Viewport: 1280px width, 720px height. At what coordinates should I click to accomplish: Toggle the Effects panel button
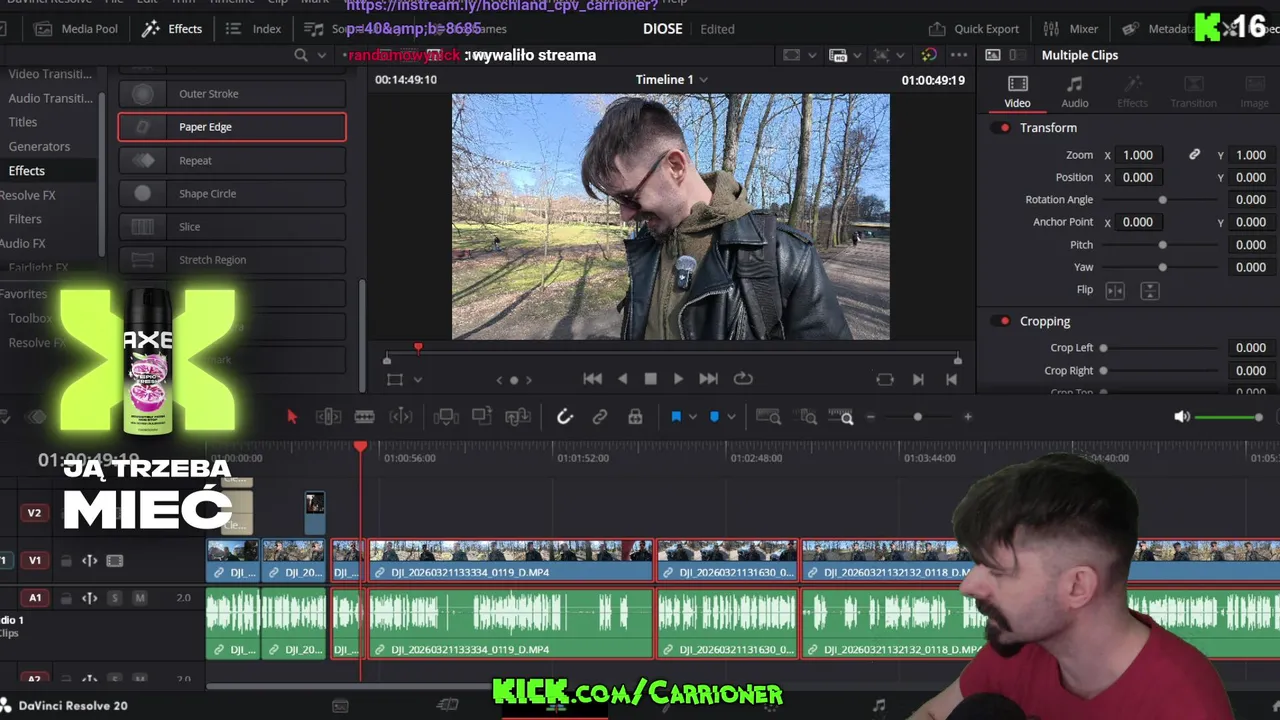172,29
